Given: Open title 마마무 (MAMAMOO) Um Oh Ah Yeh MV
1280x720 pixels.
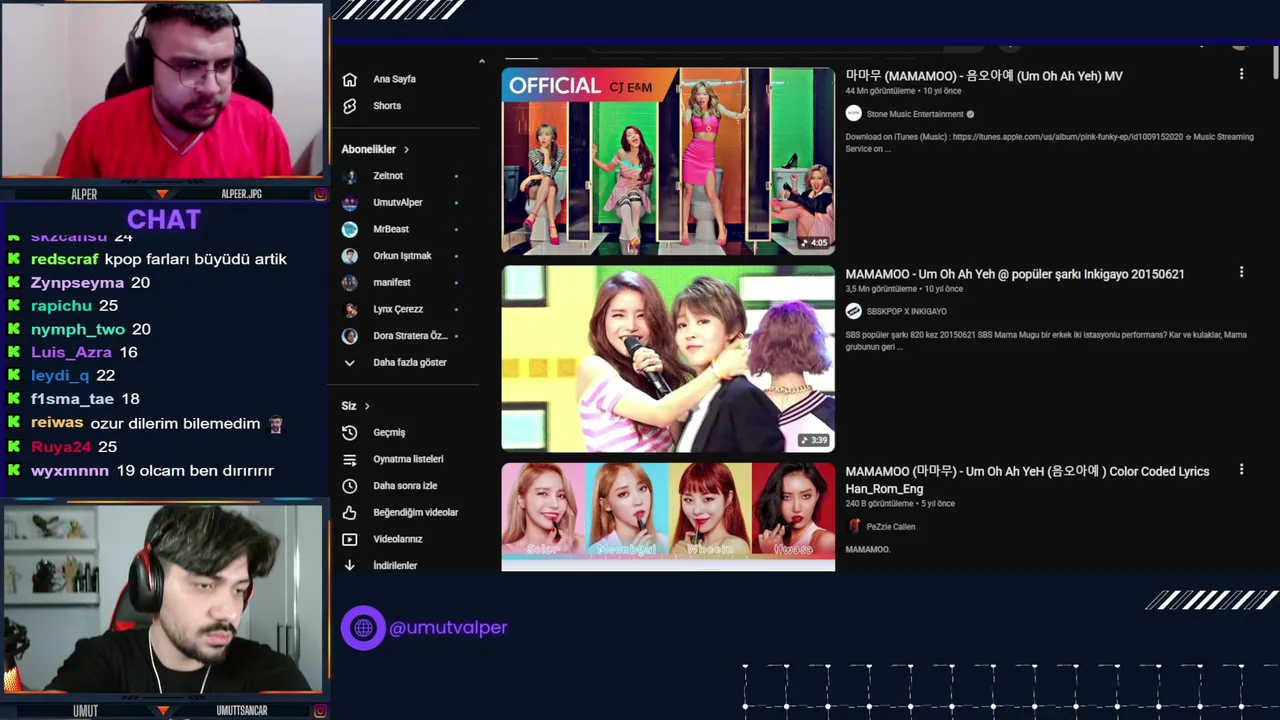Looking at the screenshot, I should pos(984,76).
